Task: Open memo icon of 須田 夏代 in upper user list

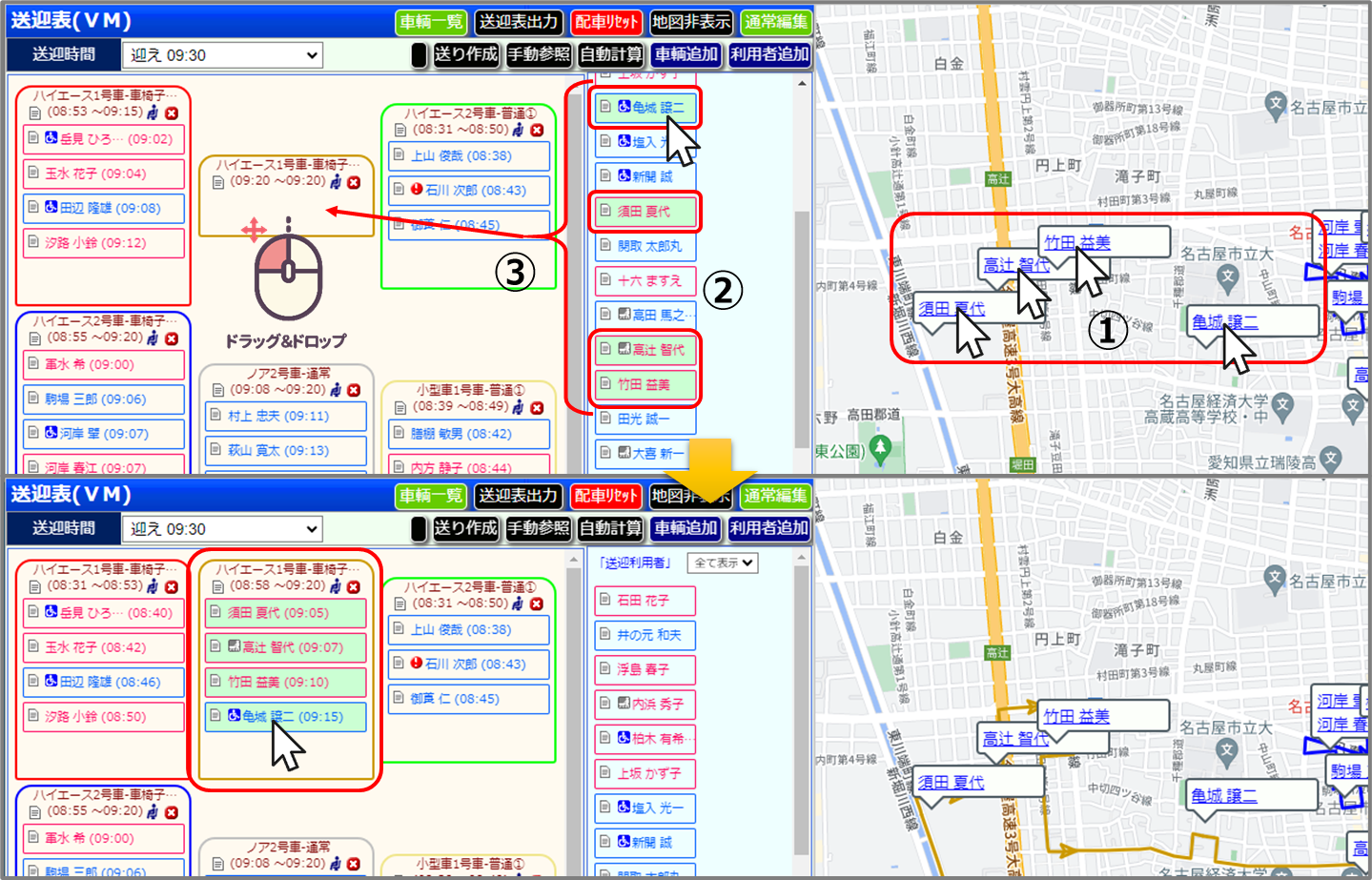Action: point(605,211)
